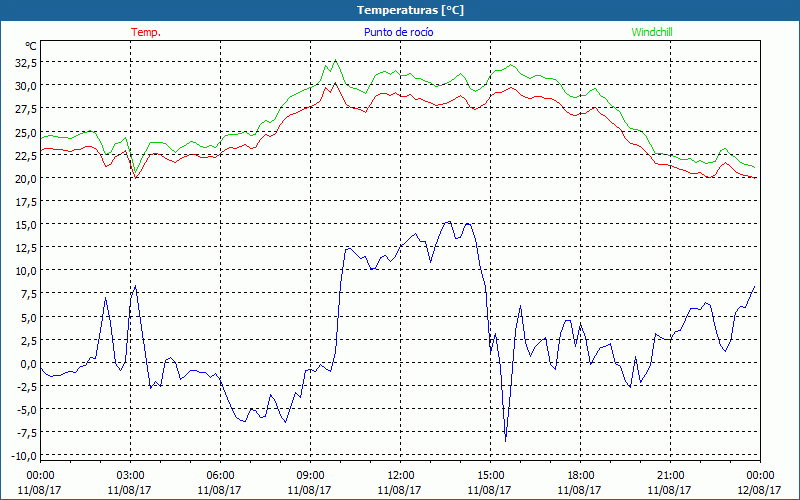Viewport: 800px width, 500px height.
Task: Click the 10,0 y-axis value
Action: click(x=26, y=271)
